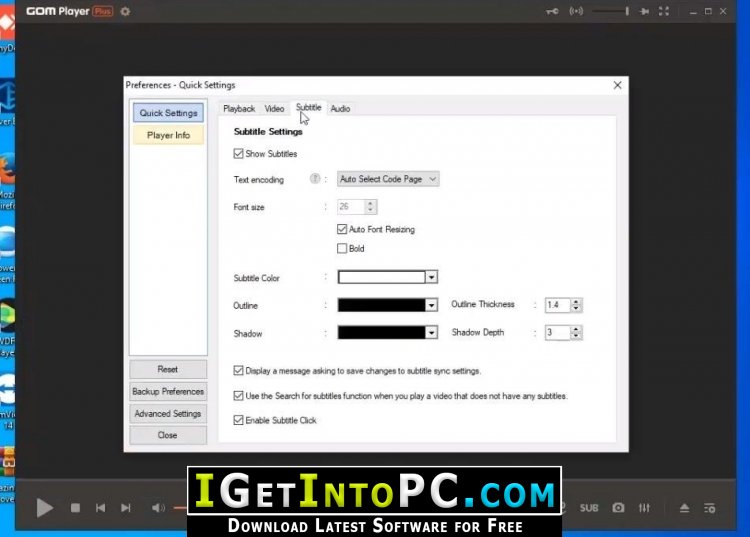Increase Font size with the up arrow

pos(371,203)
